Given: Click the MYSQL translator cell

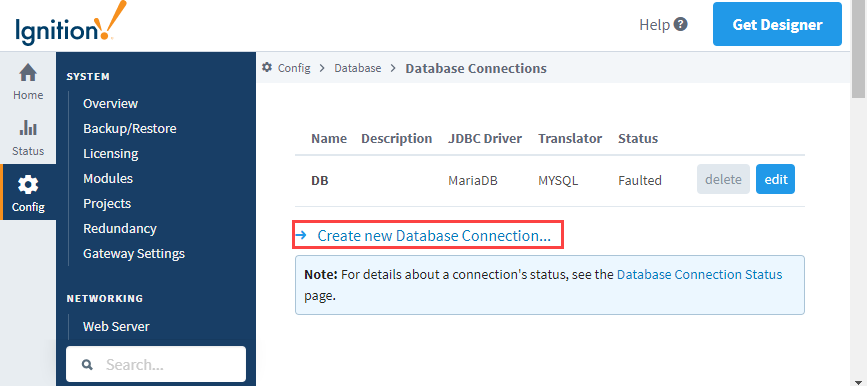Looking at the screenshot, I should tap(558, 180).
